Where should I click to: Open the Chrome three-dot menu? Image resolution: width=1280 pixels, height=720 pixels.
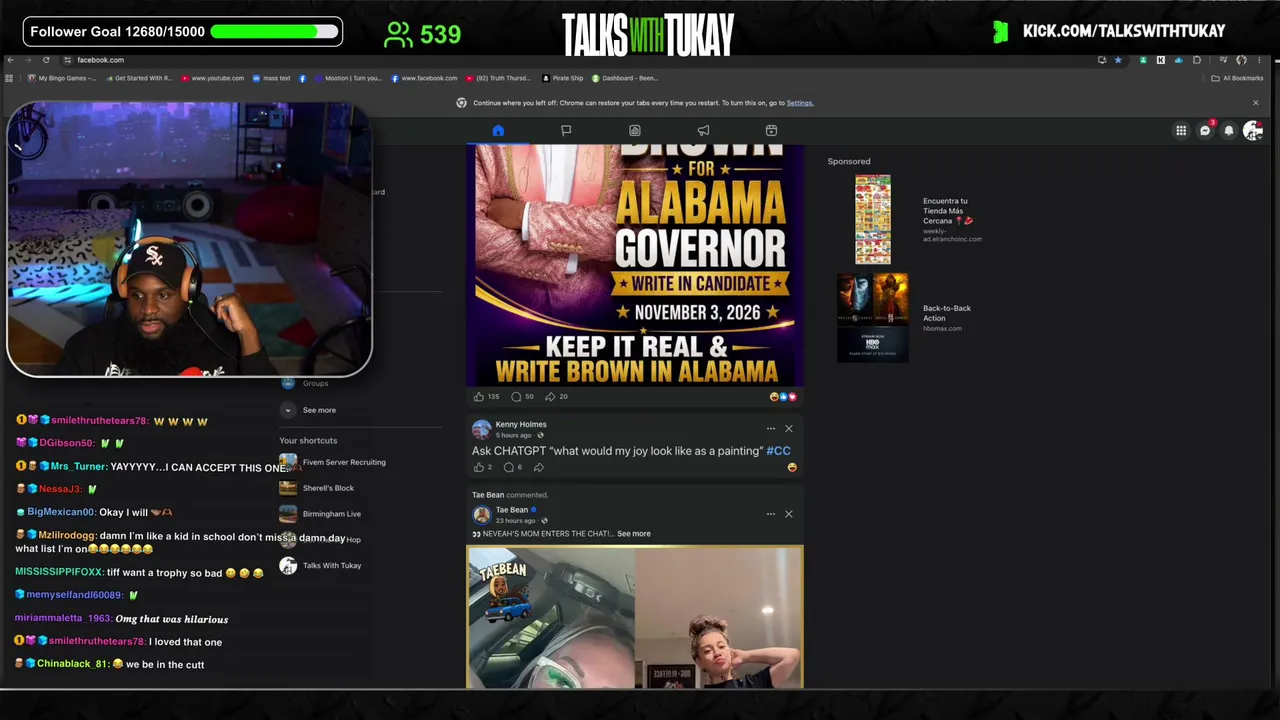point(1259,60)
